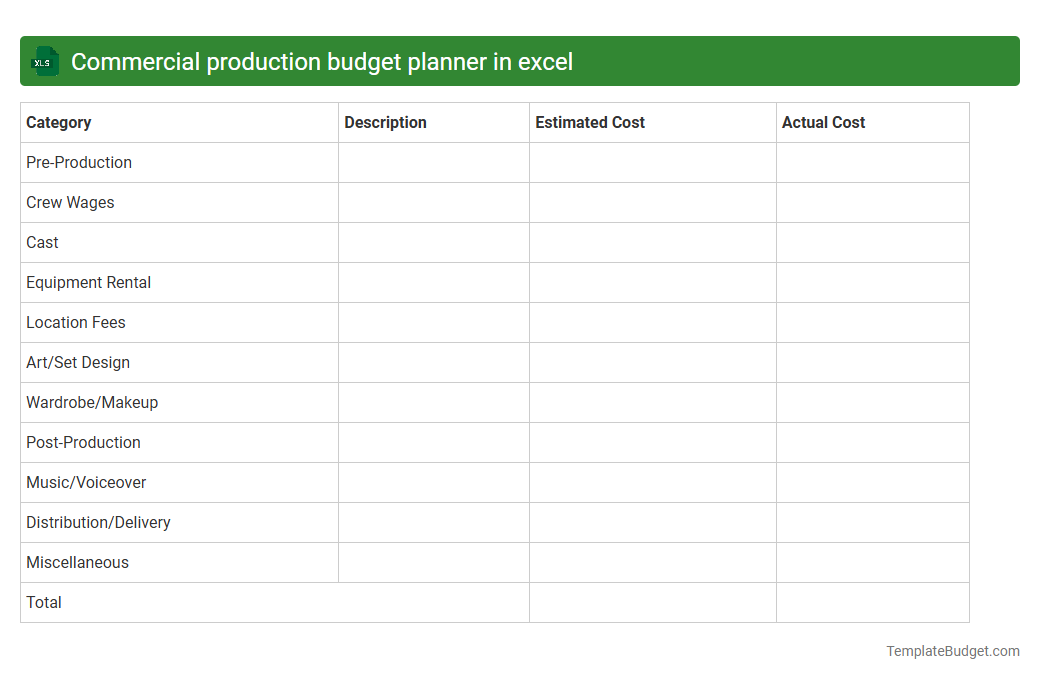The image size is (1040, 680).
Task: Click the Cast category cell
Action: pyautogui.click(x=42, y=242)
